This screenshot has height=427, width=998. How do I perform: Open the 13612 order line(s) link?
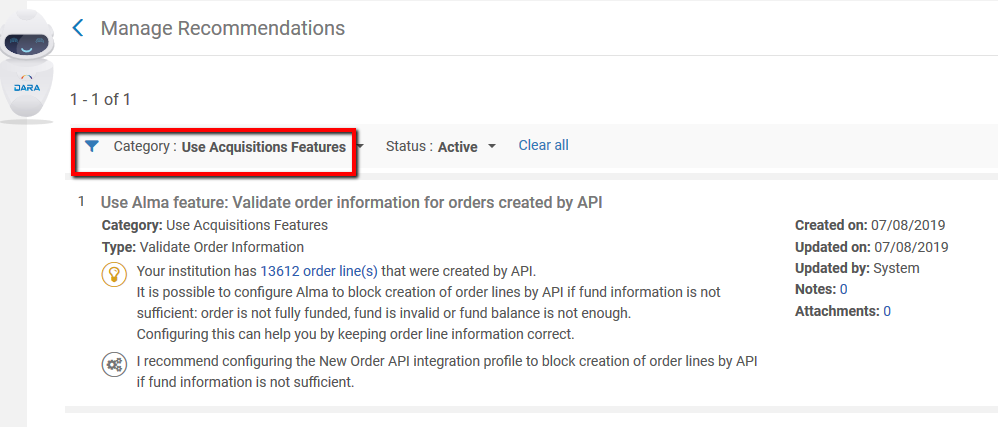(x=319, y=272)
